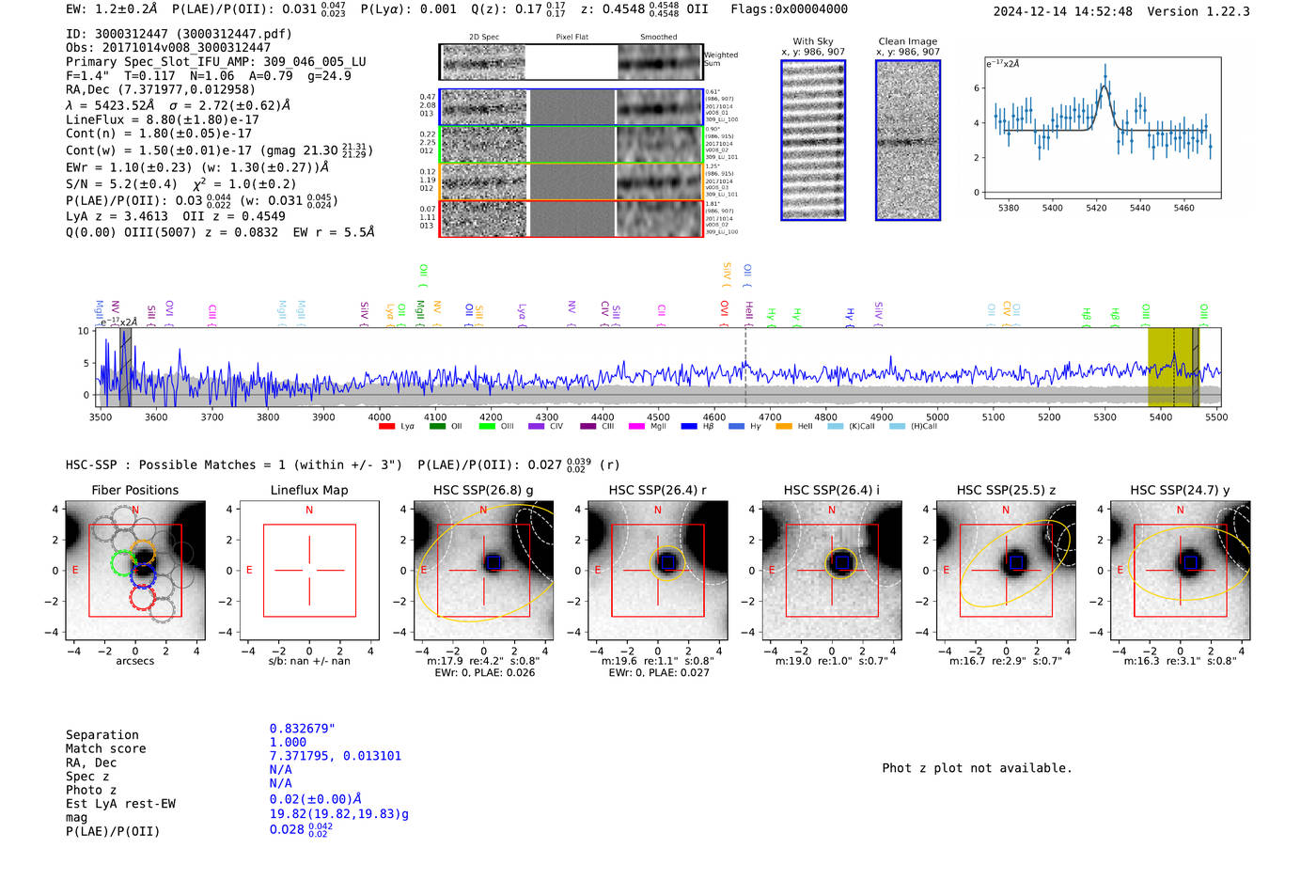Screen dimensions: 1316x896
Task: Click the 'Phot z plot not available.' message
Action: (x=977, y=768)
